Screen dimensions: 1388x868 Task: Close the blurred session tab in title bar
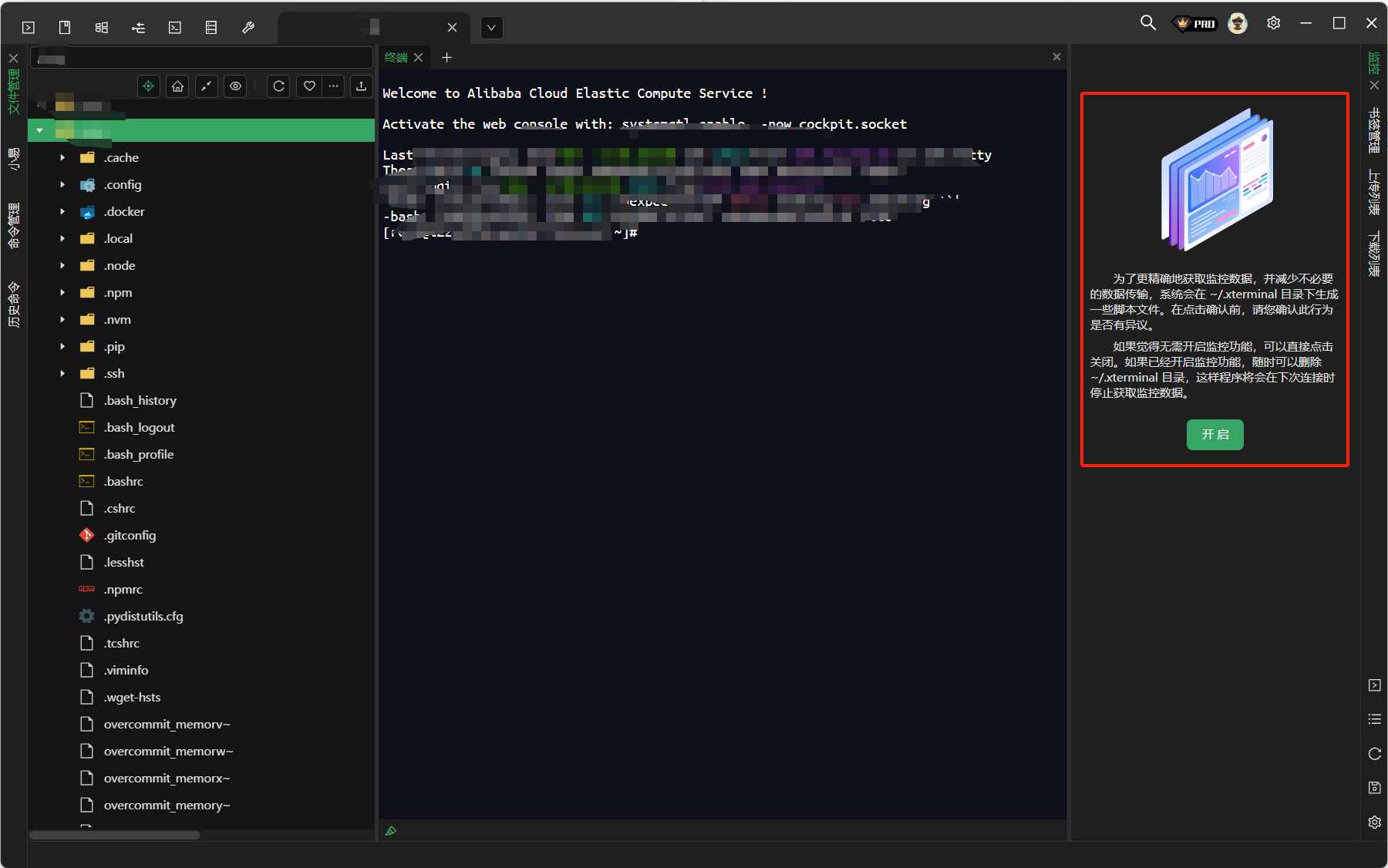(x=453, y=28)
